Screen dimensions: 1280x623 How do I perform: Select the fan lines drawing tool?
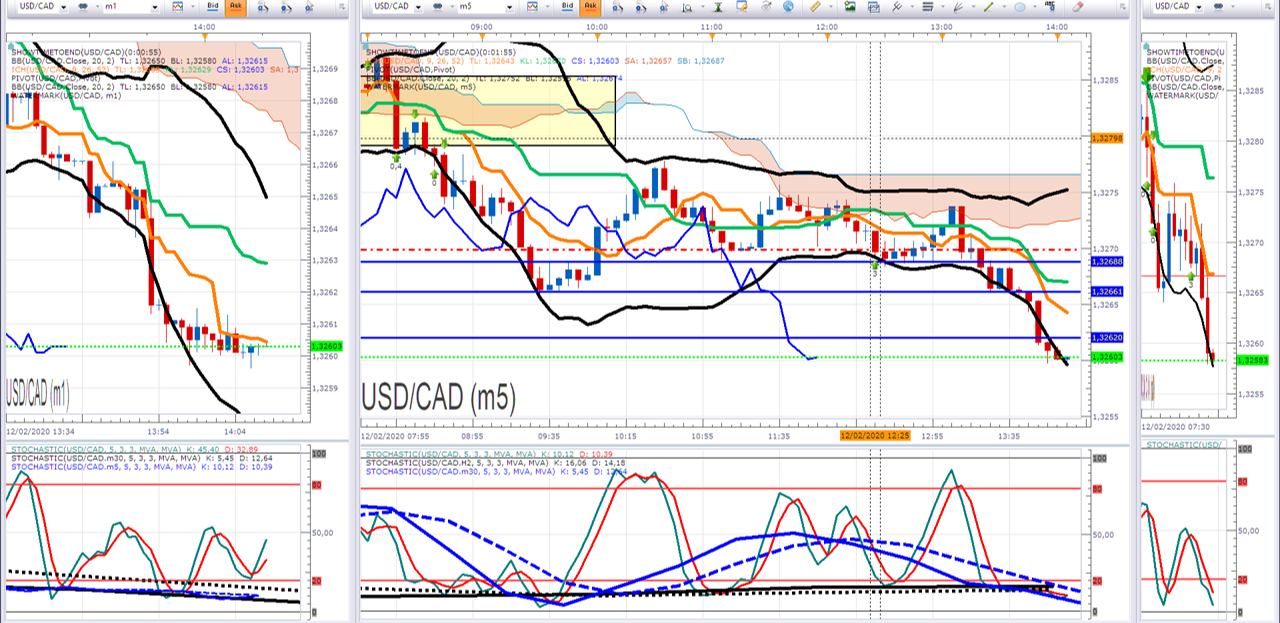(957, 7)
